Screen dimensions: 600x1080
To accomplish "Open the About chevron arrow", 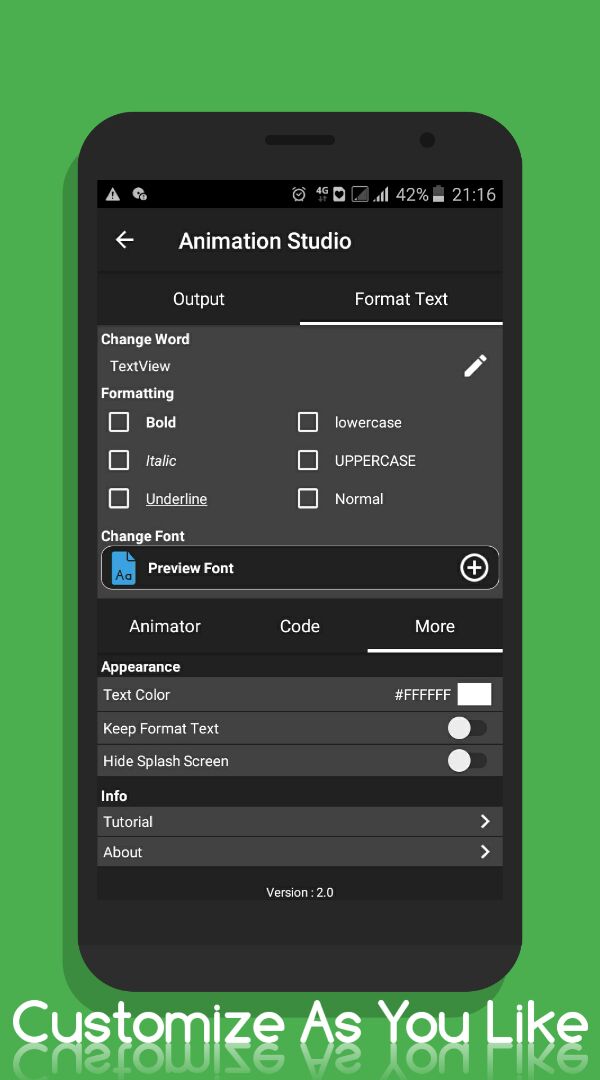I will 484,852.
